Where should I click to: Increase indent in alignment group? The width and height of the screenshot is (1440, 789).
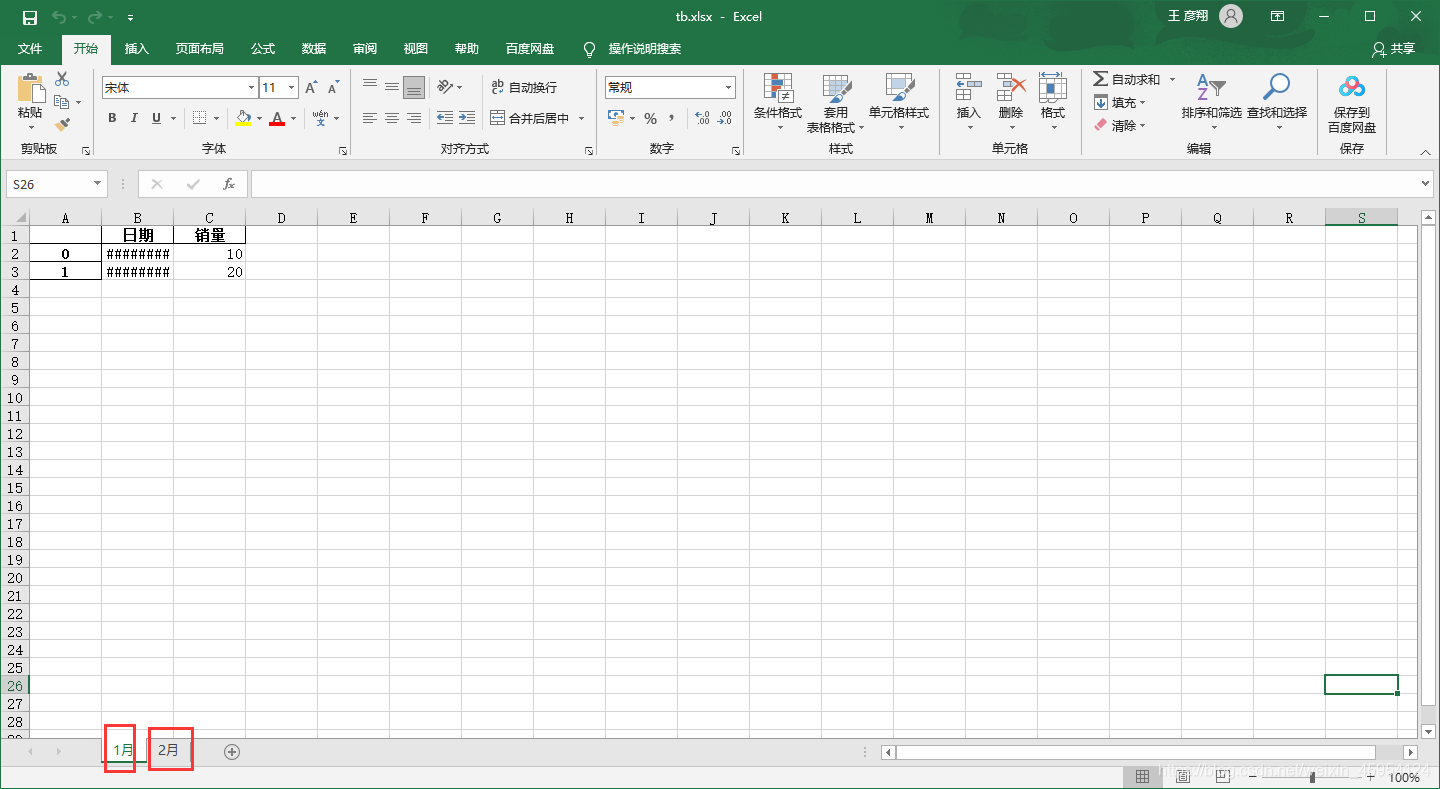tap(467, 118)
